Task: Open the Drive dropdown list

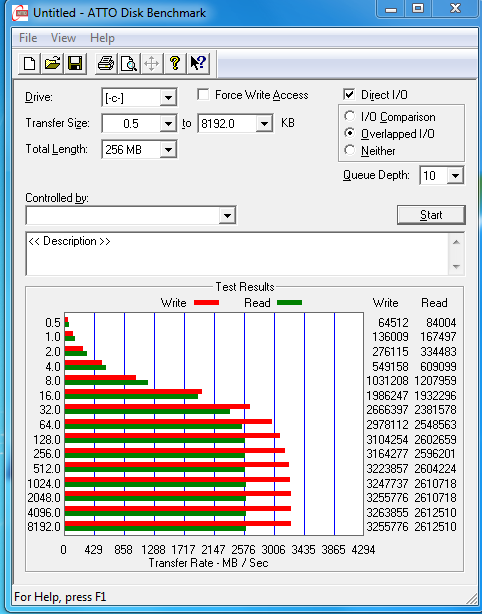Action: click(168, 98)
